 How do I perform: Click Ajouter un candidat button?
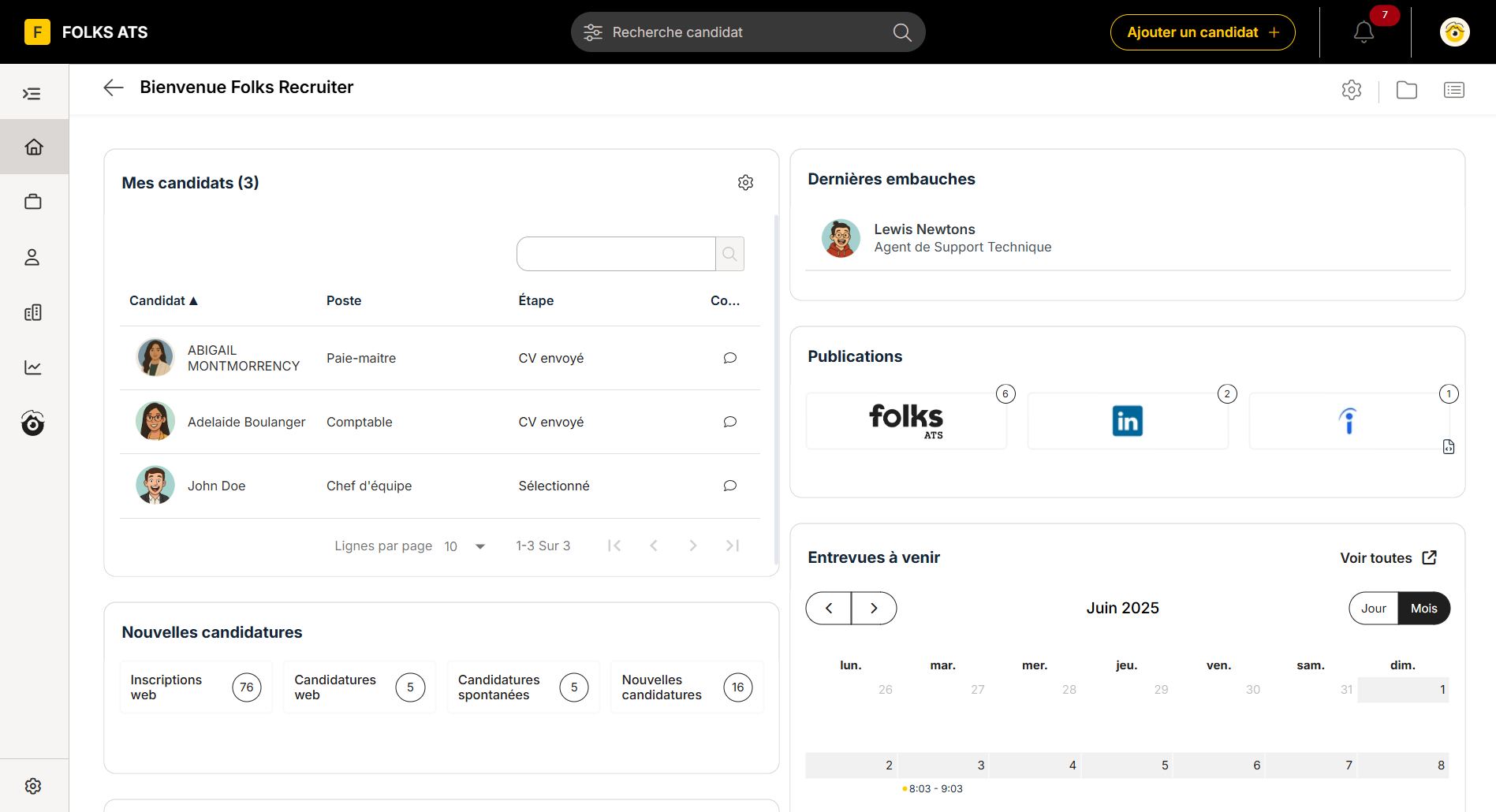click(x=1202, y=32)
